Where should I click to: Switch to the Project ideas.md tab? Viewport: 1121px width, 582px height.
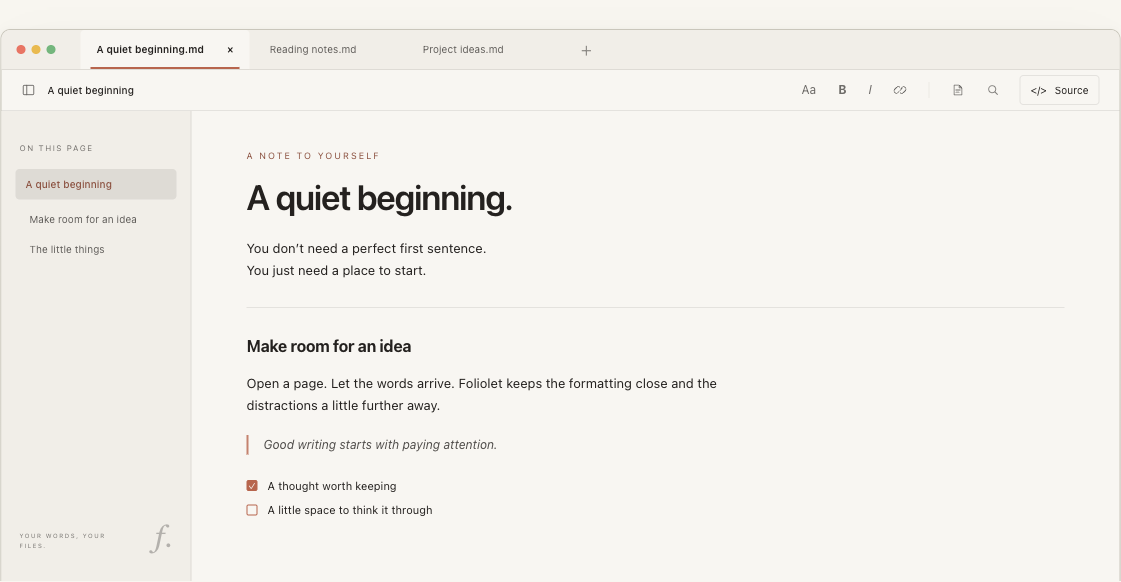[x=463, y=50]
